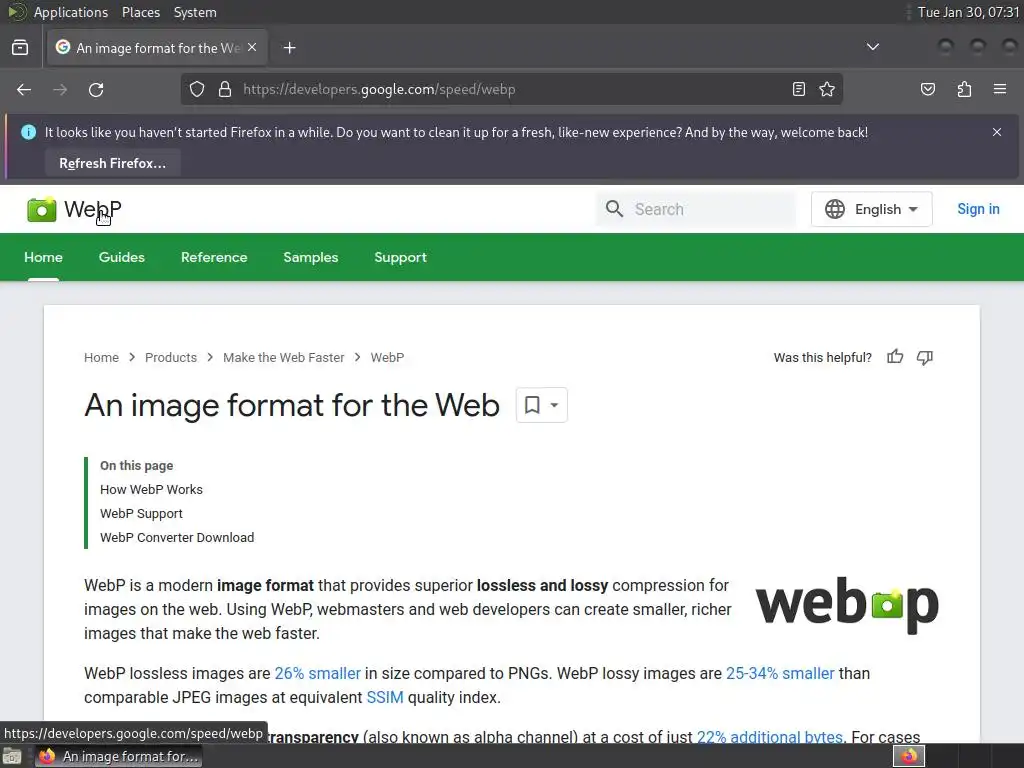Open the bookmark dropdown beside page title
Screen dimensions: 1024x768
pos(541,405)
